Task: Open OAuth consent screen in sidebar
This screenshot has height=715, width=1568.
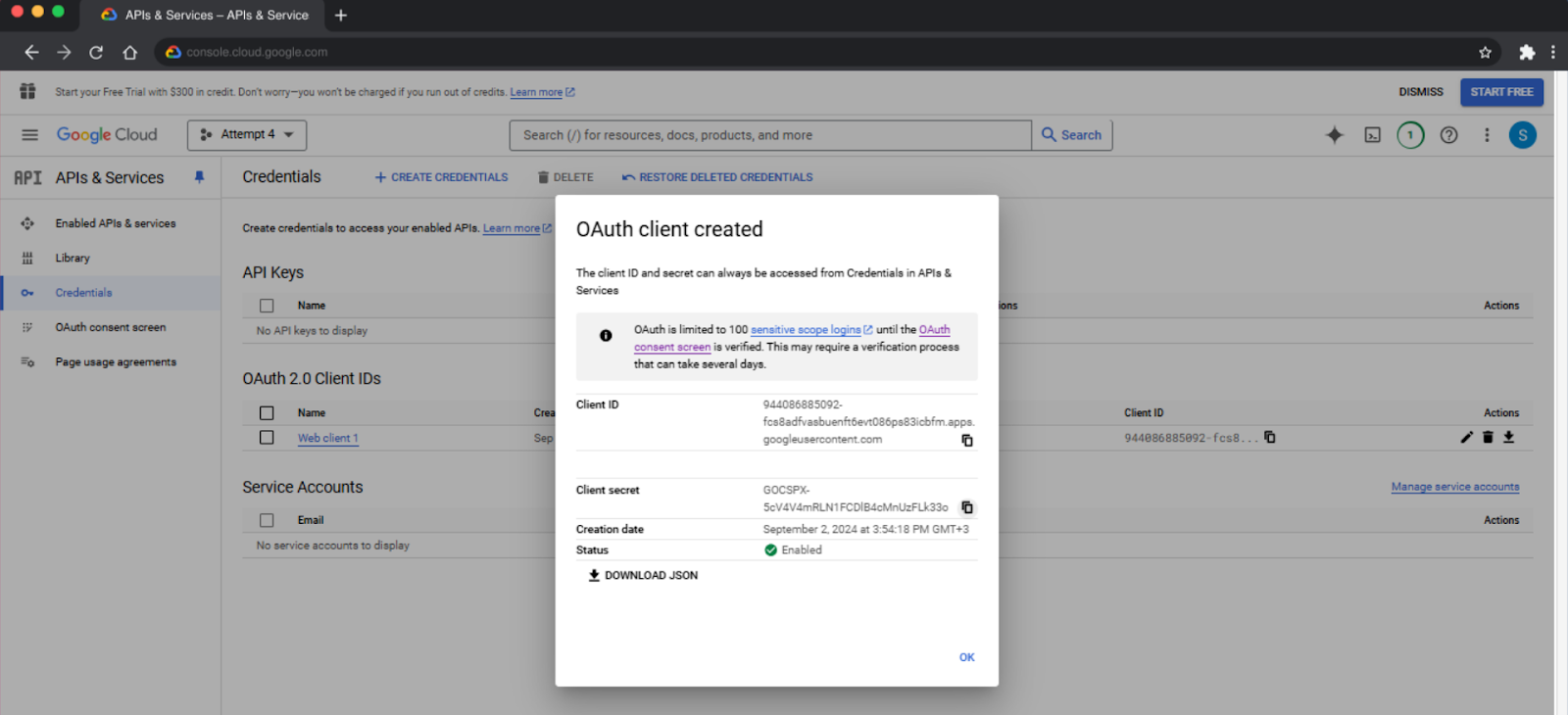Action: [111, 327]
